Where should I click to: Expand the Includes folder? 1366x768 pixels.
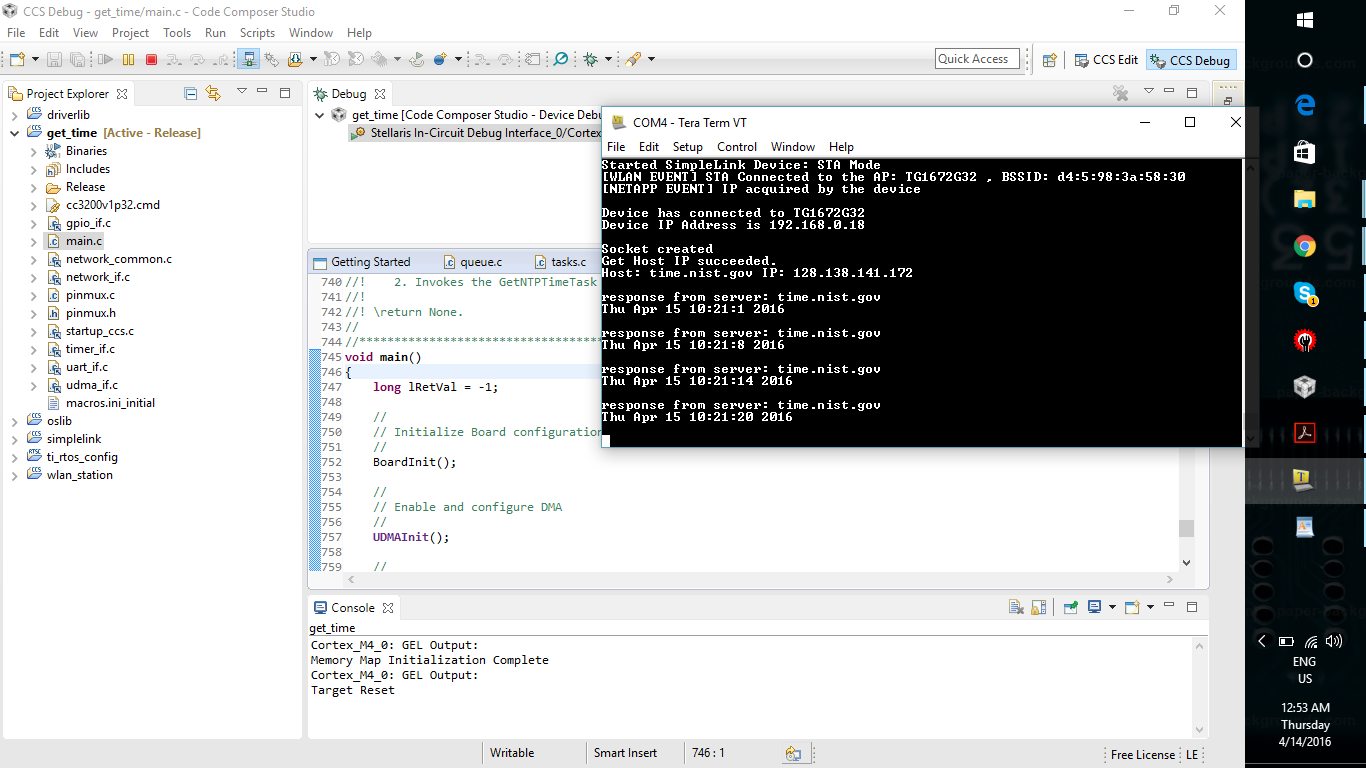click(34, 169)
